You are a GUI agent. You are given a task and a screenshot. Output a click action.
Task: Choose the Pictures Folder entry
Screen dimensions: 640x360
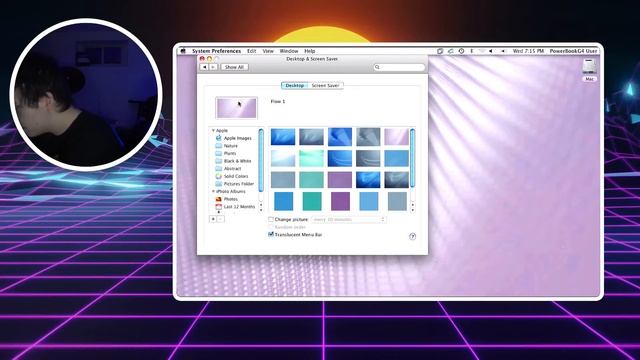pyautogui.click(x=239, y=184)
